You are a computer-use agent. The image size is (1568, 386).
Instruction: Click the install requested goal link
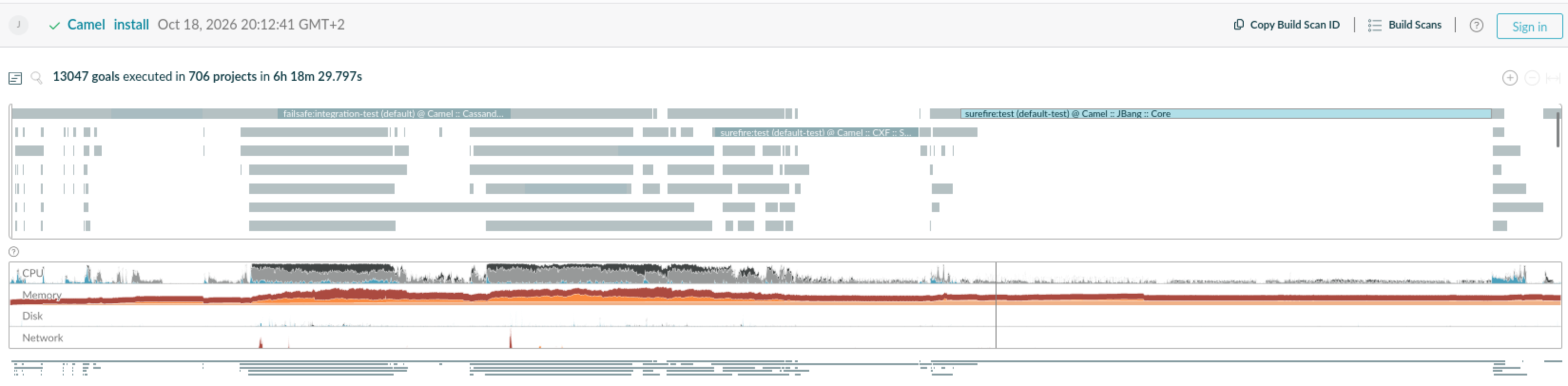click(x=131, y=24)
